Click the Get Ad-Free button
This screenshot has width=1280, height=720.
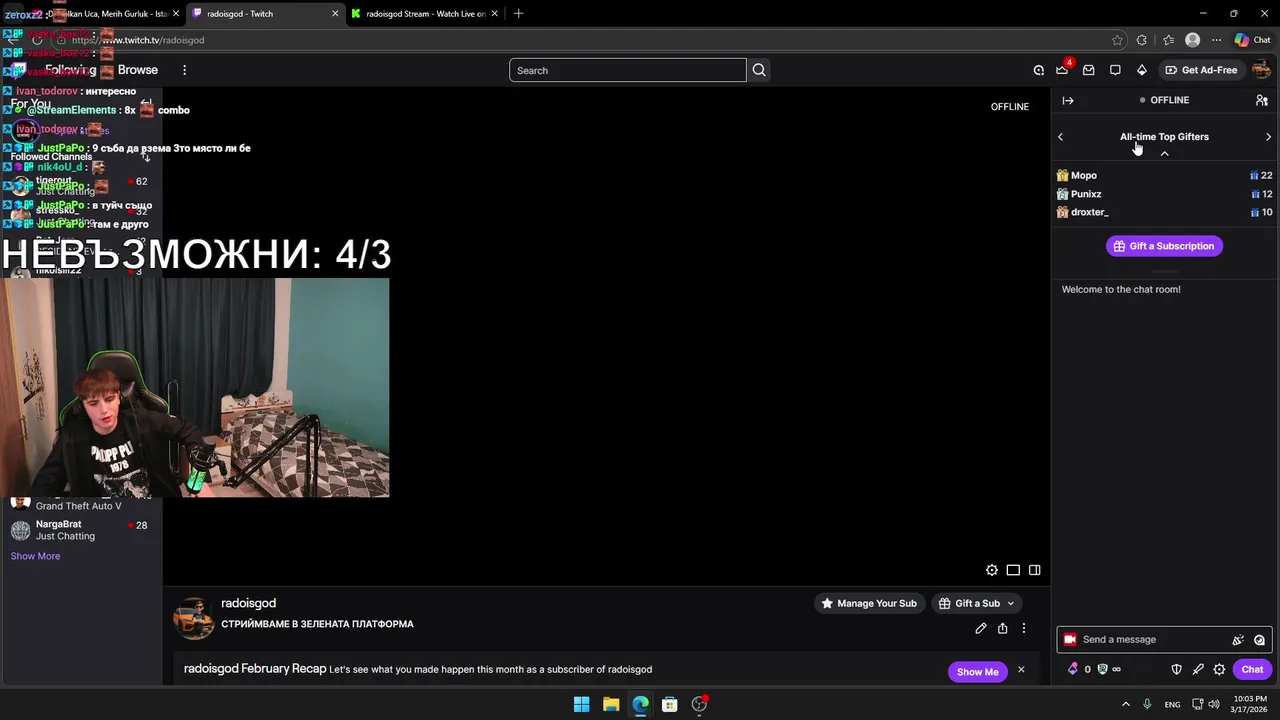coord(1201,70)
